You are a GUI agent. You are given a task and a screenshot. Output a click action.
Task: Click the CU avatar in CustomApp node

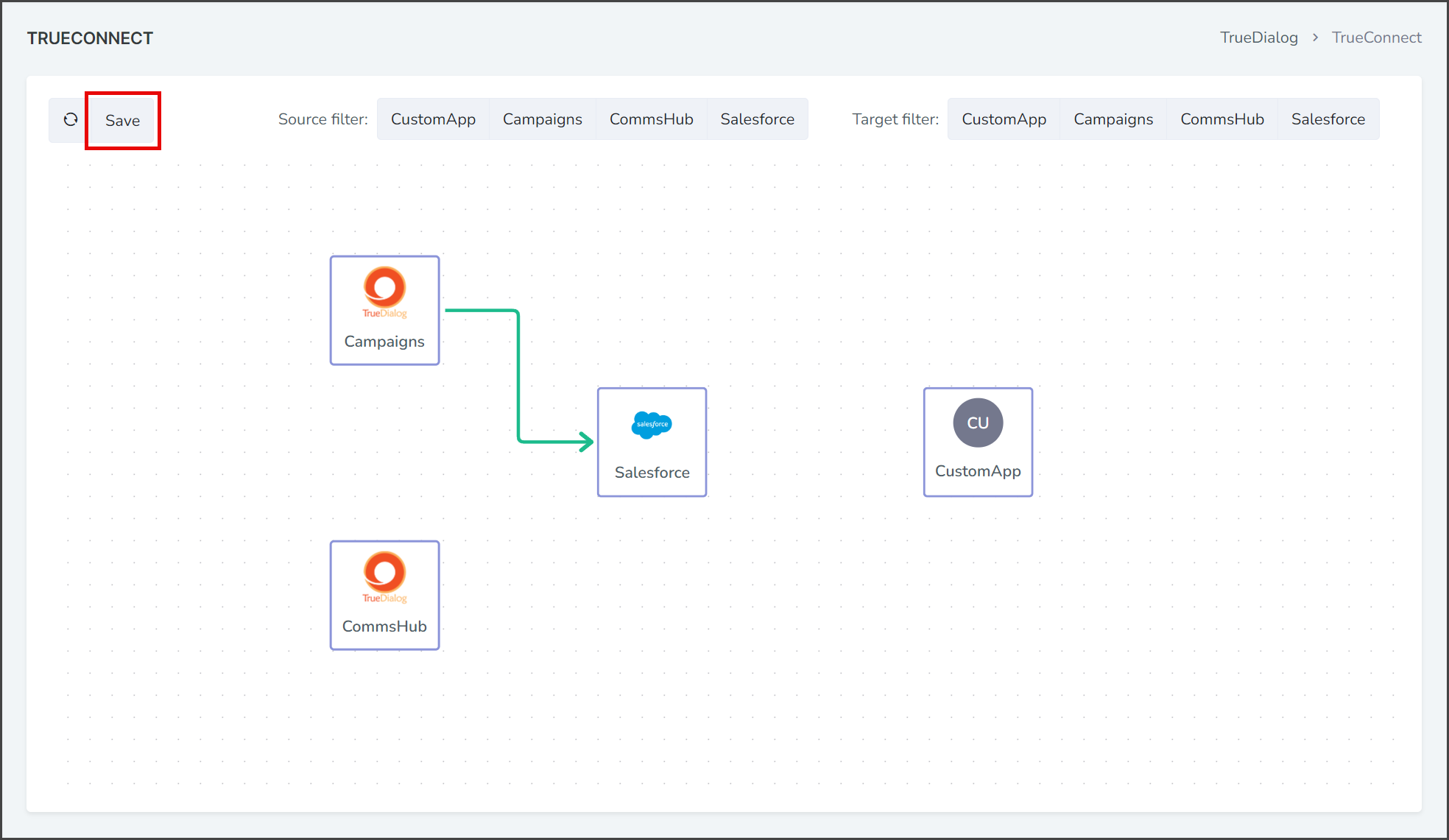coord(978,423)
